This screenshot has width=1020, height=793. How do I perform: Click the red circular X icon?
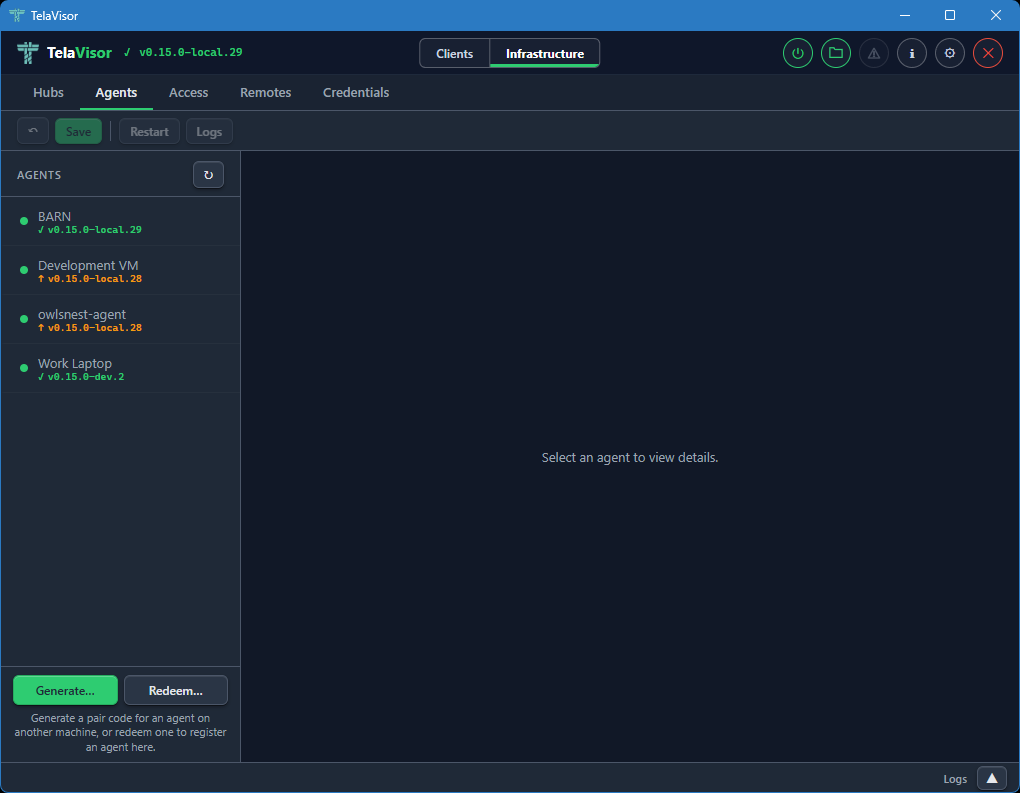click(x=987, y=53)
